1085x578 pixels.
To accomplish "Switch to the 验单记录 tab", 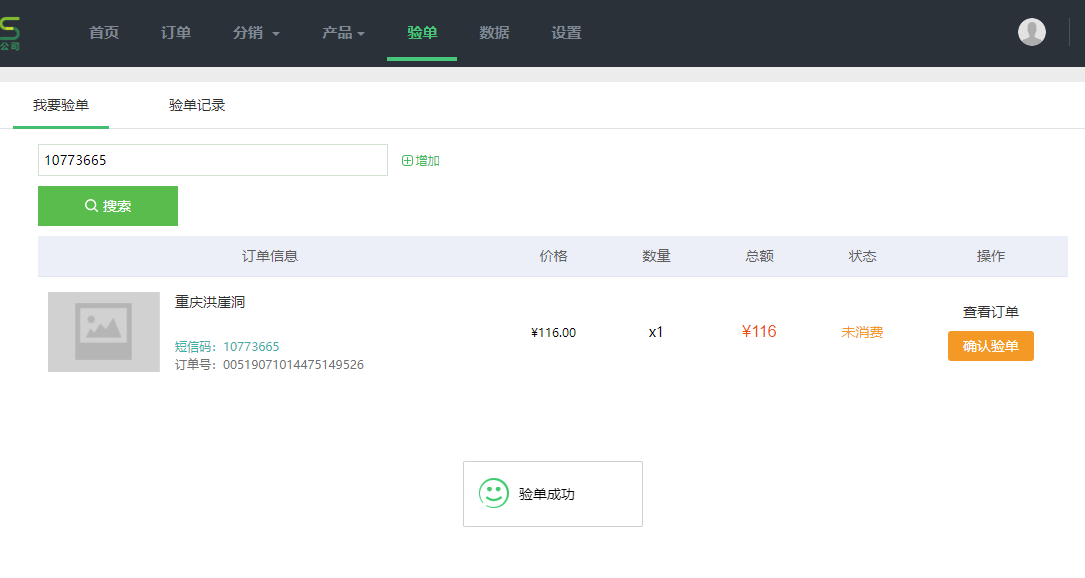I will (197, 104).
